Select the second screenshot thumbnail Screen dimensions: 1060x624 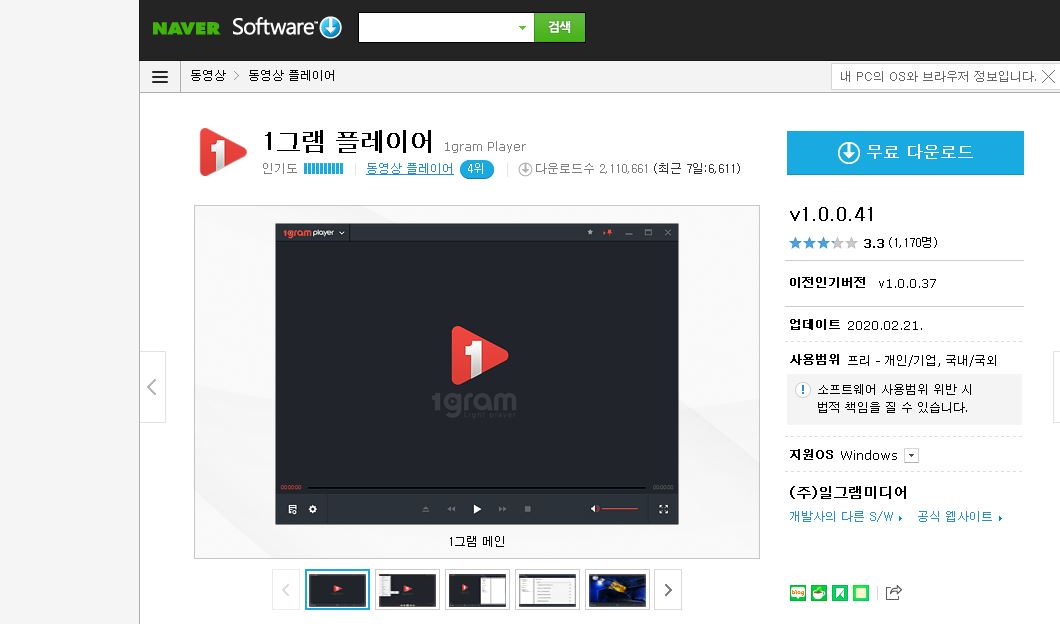[407, 590]
